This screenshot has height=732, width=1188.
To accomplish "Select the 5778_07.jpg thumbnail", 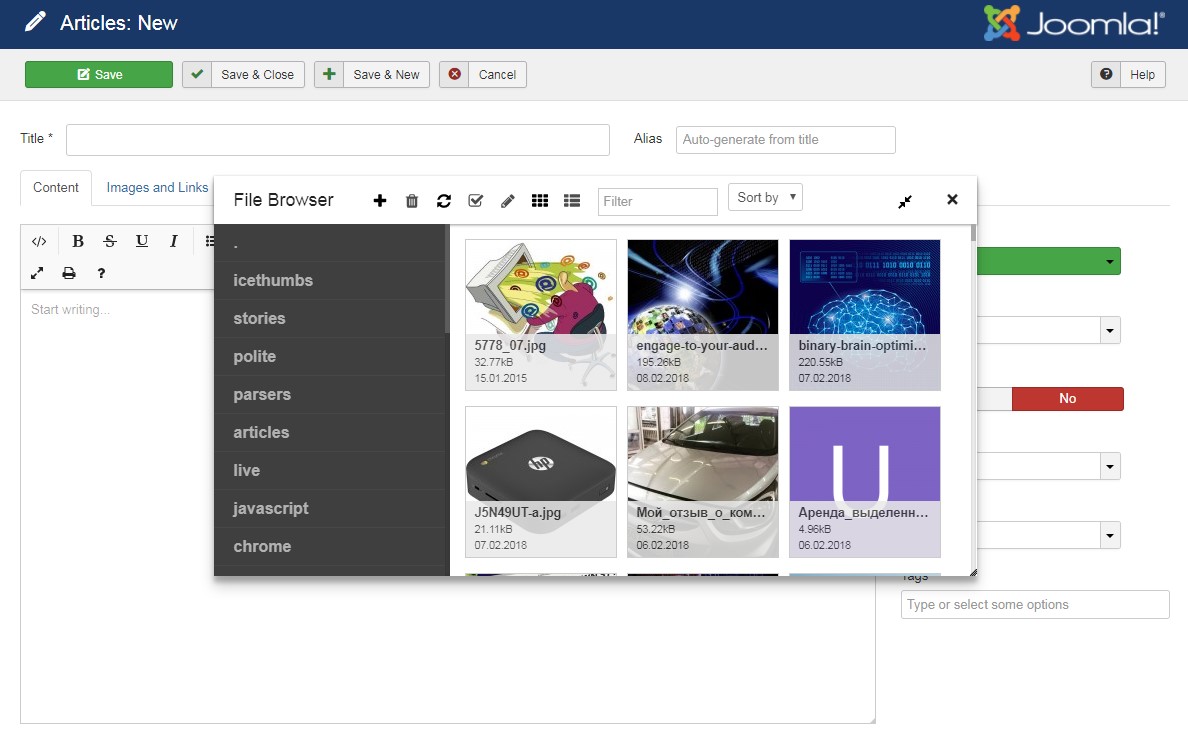I will (541, 315).
